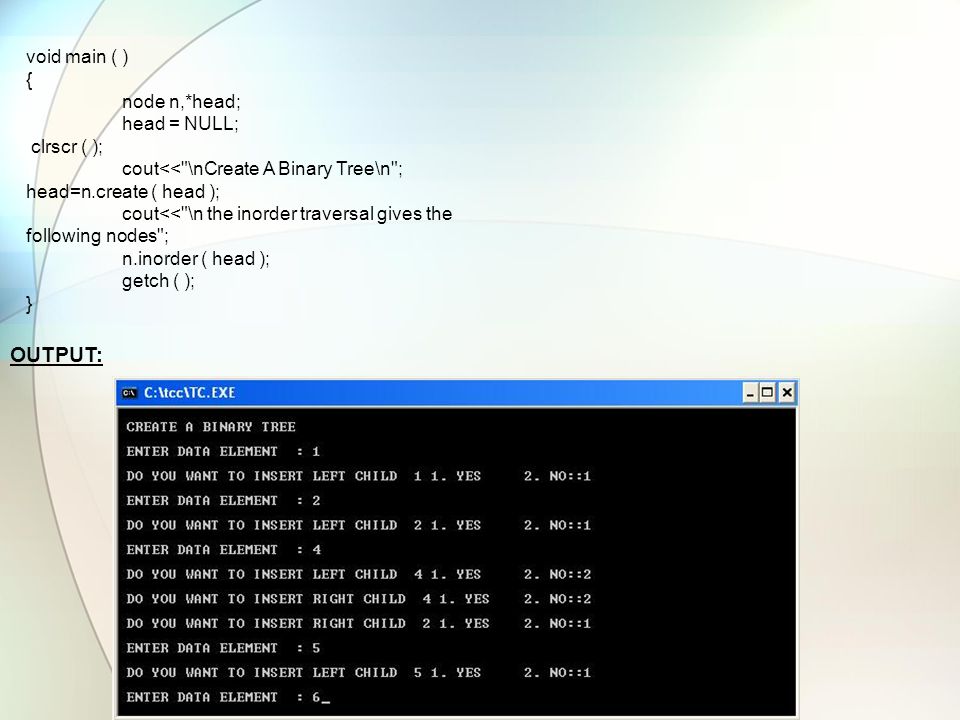Click 'ENTER DATA ELEMENT : 4' console line
This screenshot has height=720, width=960.
[x=223, y=550]
